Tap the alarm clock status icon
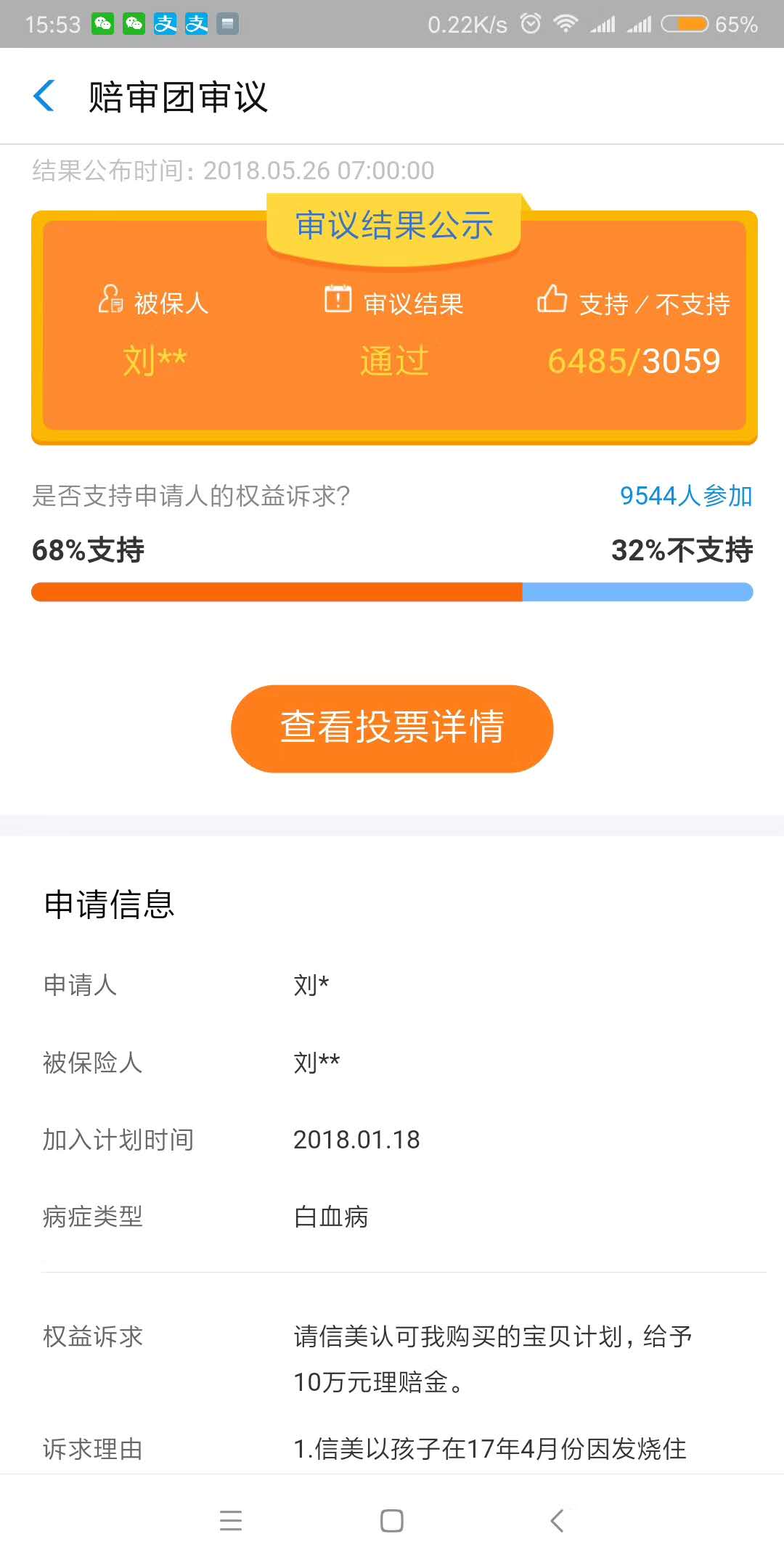784x1568 pixels. 531,24
